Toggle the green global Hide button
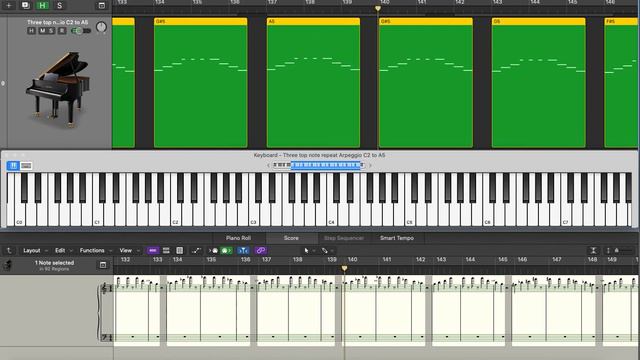 (42, 5)
